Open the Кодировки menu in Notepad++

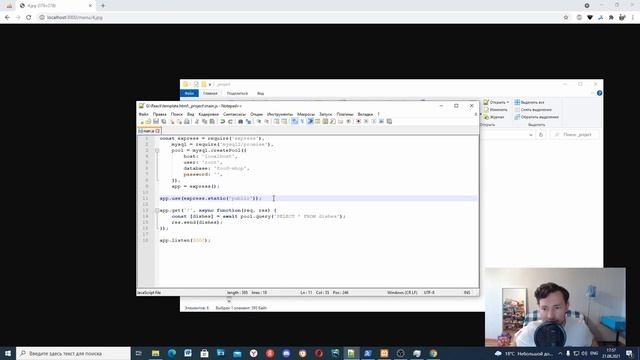209,114
